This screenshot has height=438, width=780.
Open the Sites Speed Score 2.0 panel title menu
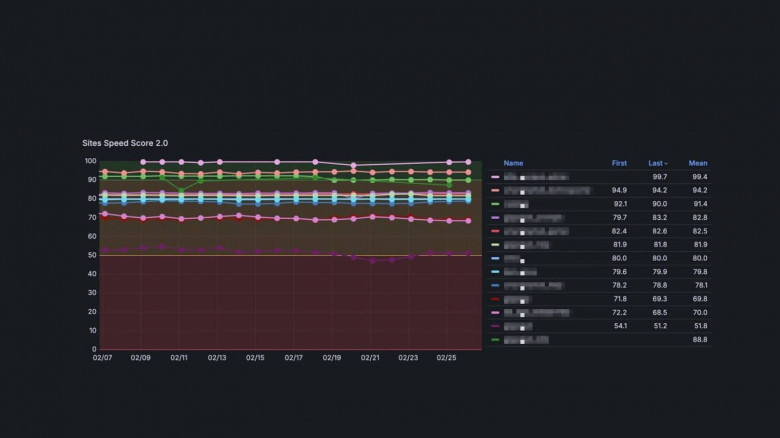125,144
